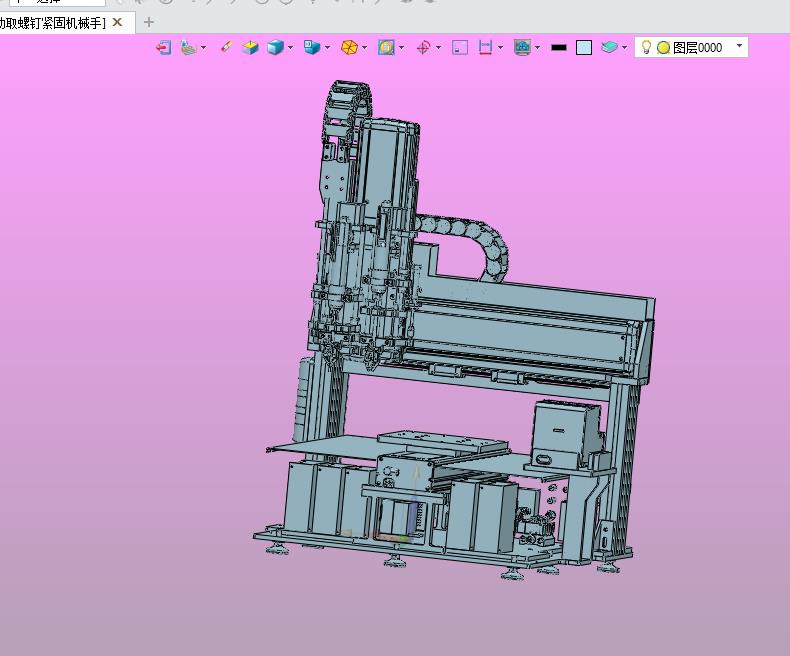Click the eraser tool icon
The width and height of the screenshot is (790, 656).
click(x=226, y=47)
